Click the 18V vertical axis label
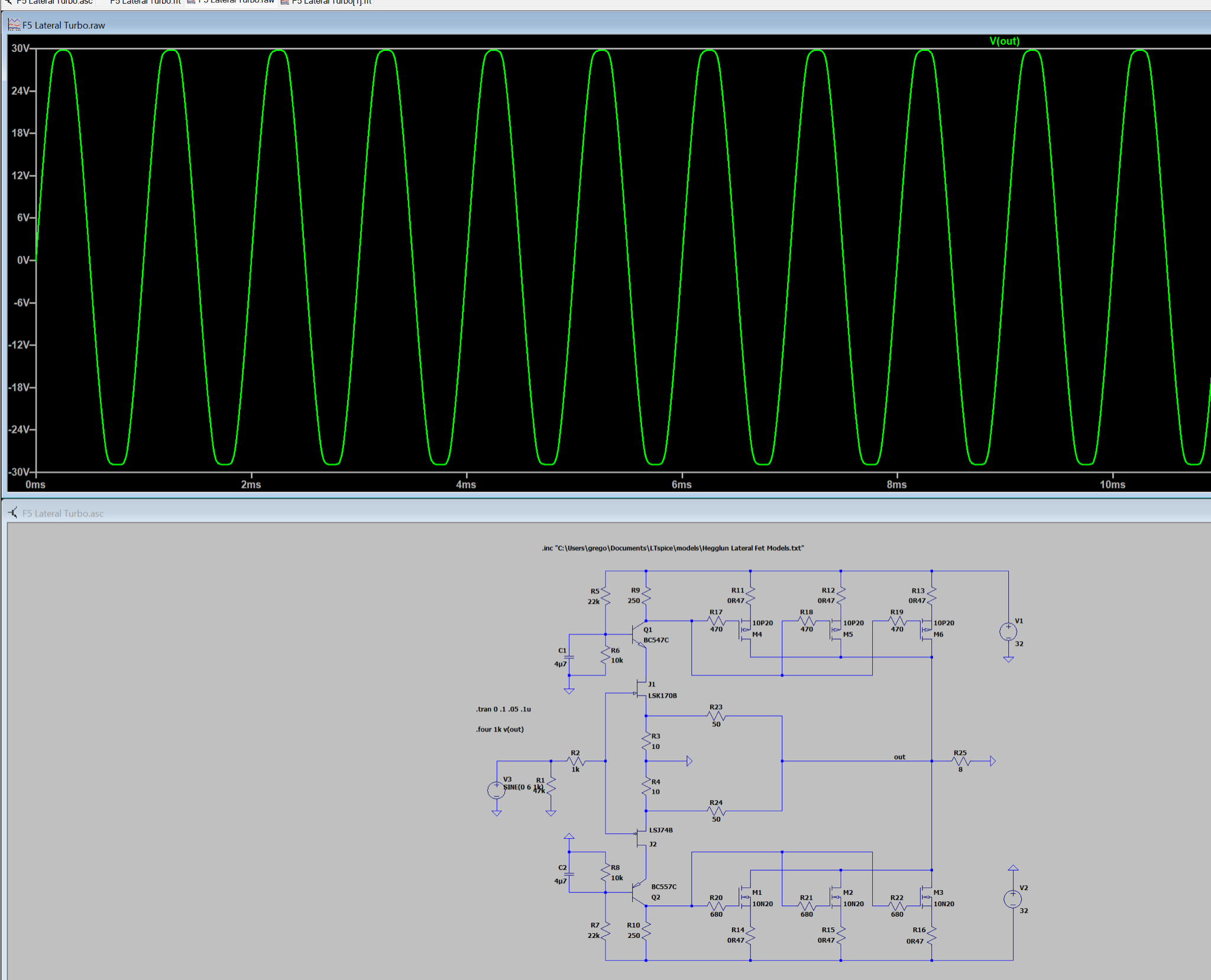 click(21, 133)
